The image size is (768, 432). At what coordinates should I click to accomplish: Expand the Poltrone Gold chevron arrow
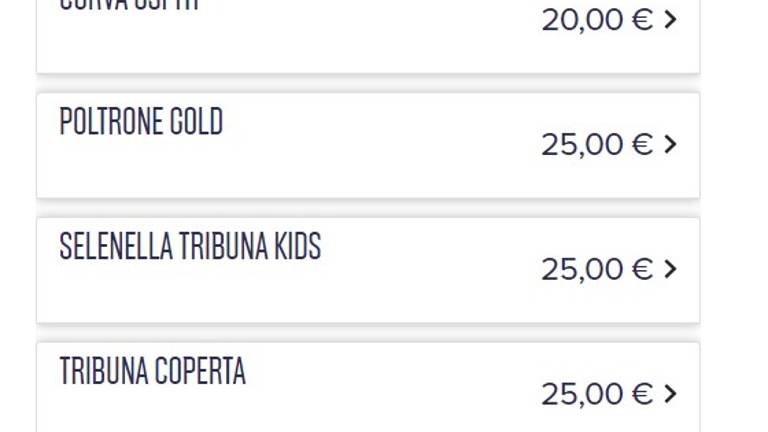(671, 144)
